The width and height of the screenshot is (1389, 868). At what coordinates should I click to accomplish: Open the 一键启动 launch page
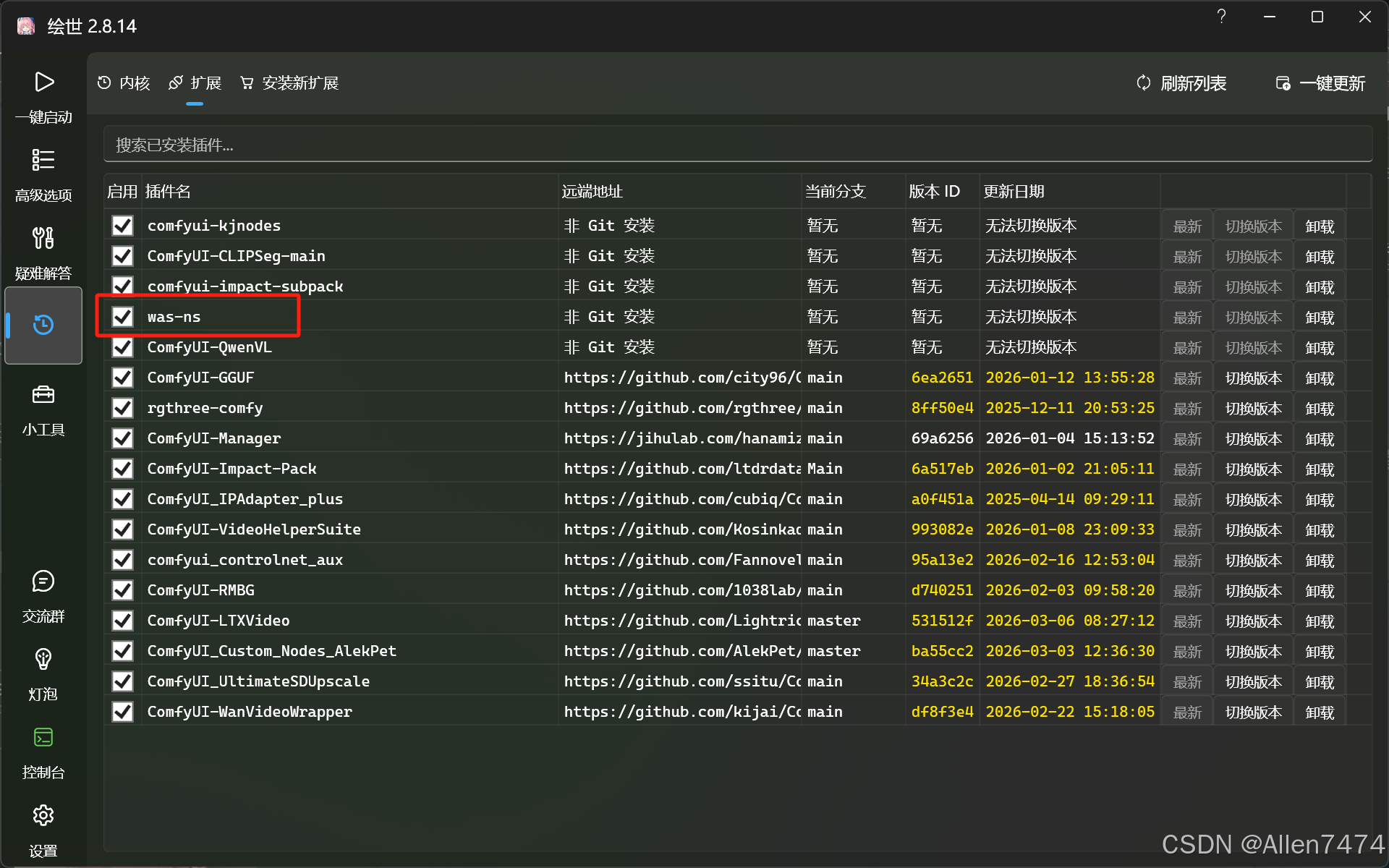[x=43, y=97]
